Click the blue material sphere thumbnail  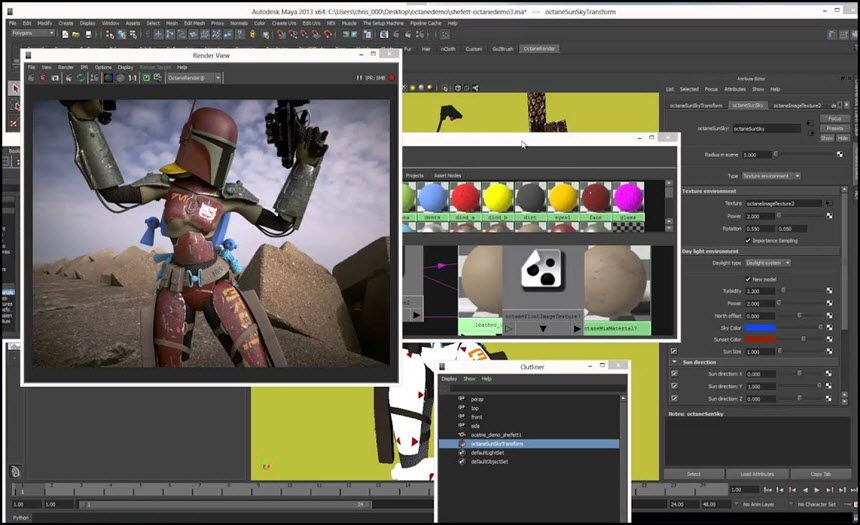click(433, 198)
